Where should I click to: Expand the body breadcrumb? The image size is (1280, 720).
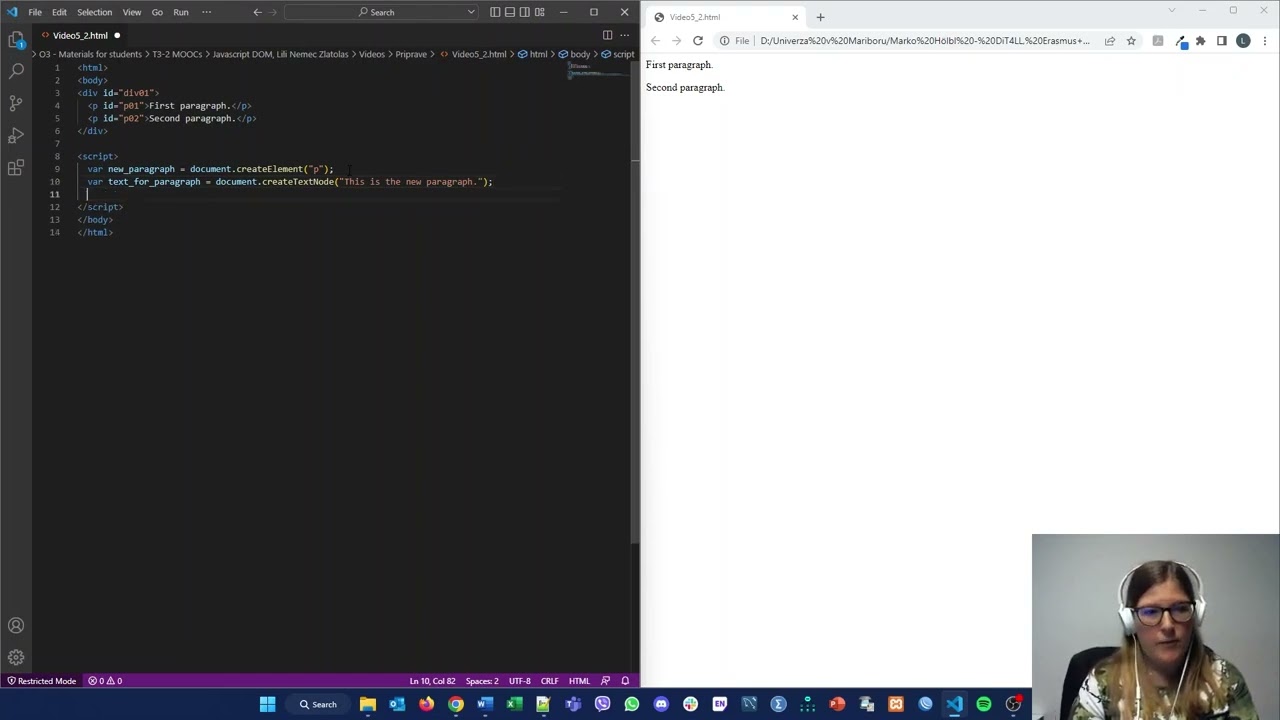pyautogui.click(x=575, y=54)
